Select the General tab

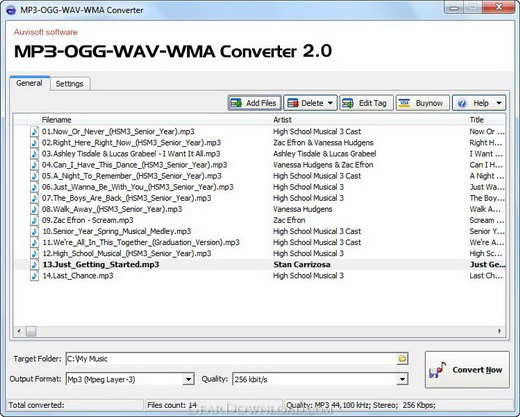click(x=29, y=83)
